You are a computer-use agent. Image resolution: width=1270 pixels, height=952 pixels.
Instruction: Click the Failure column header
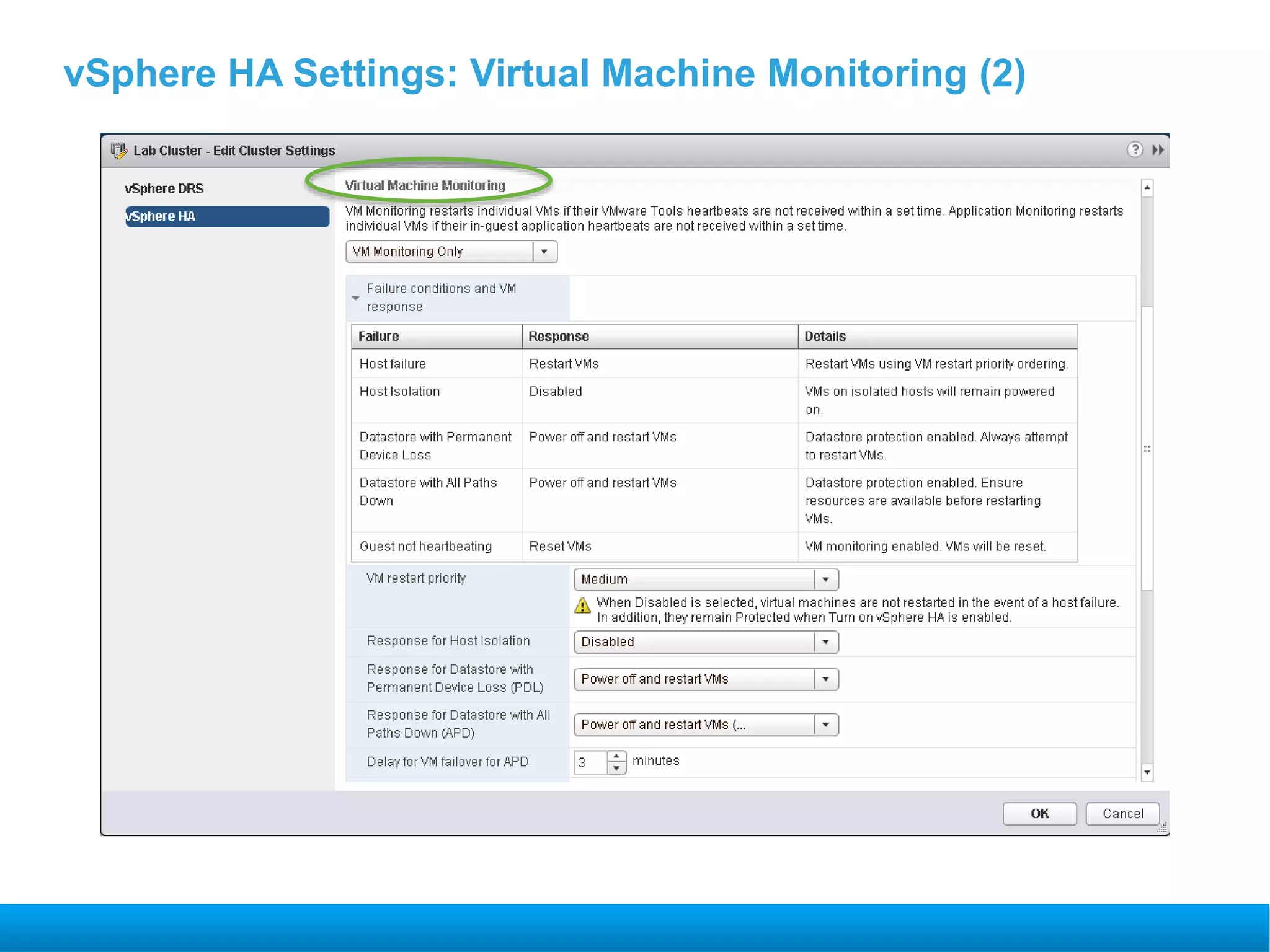(437, 337)
